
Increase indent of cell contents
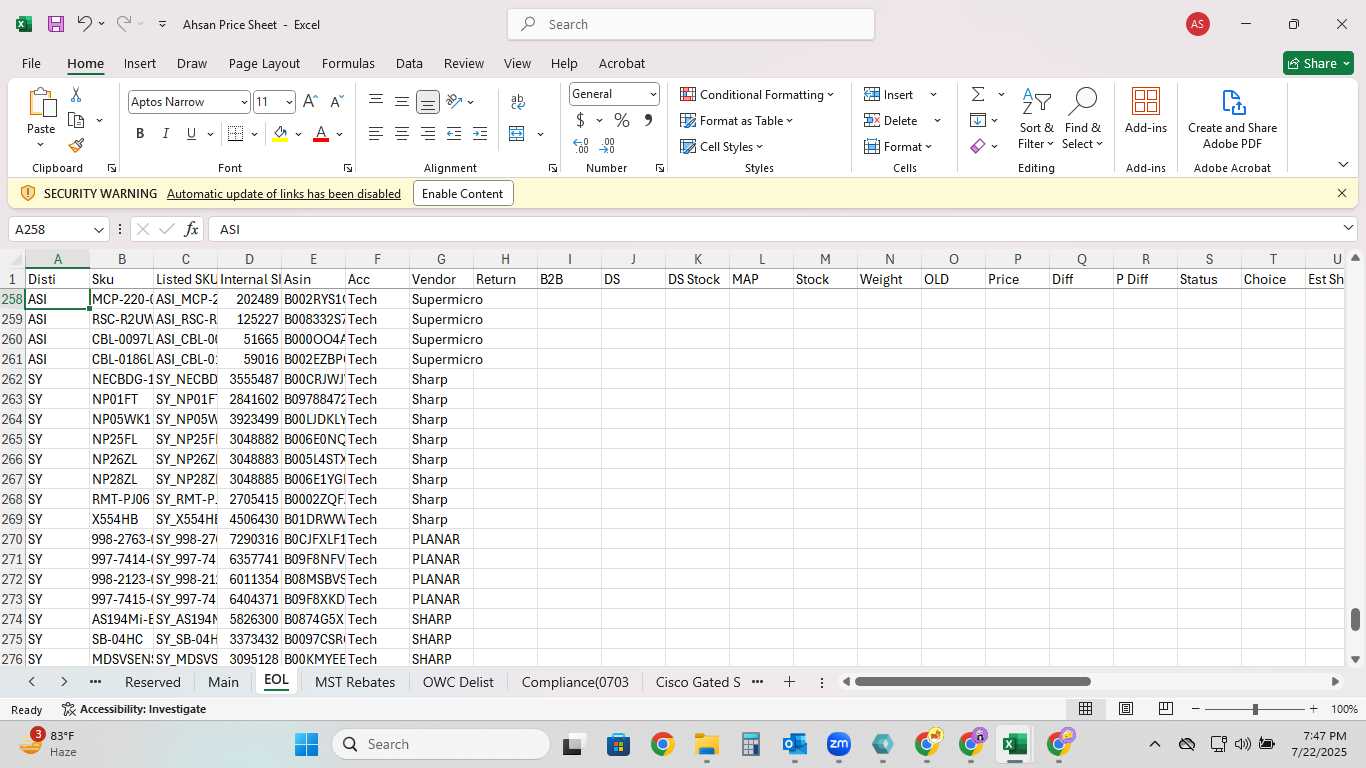pyautogui.click(x=480, y=134)
